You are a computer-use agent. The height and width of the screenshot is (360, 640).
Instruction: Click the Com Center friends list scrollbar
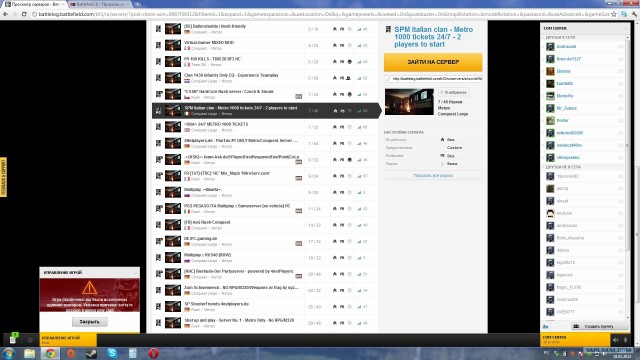(x=627, y=145)
